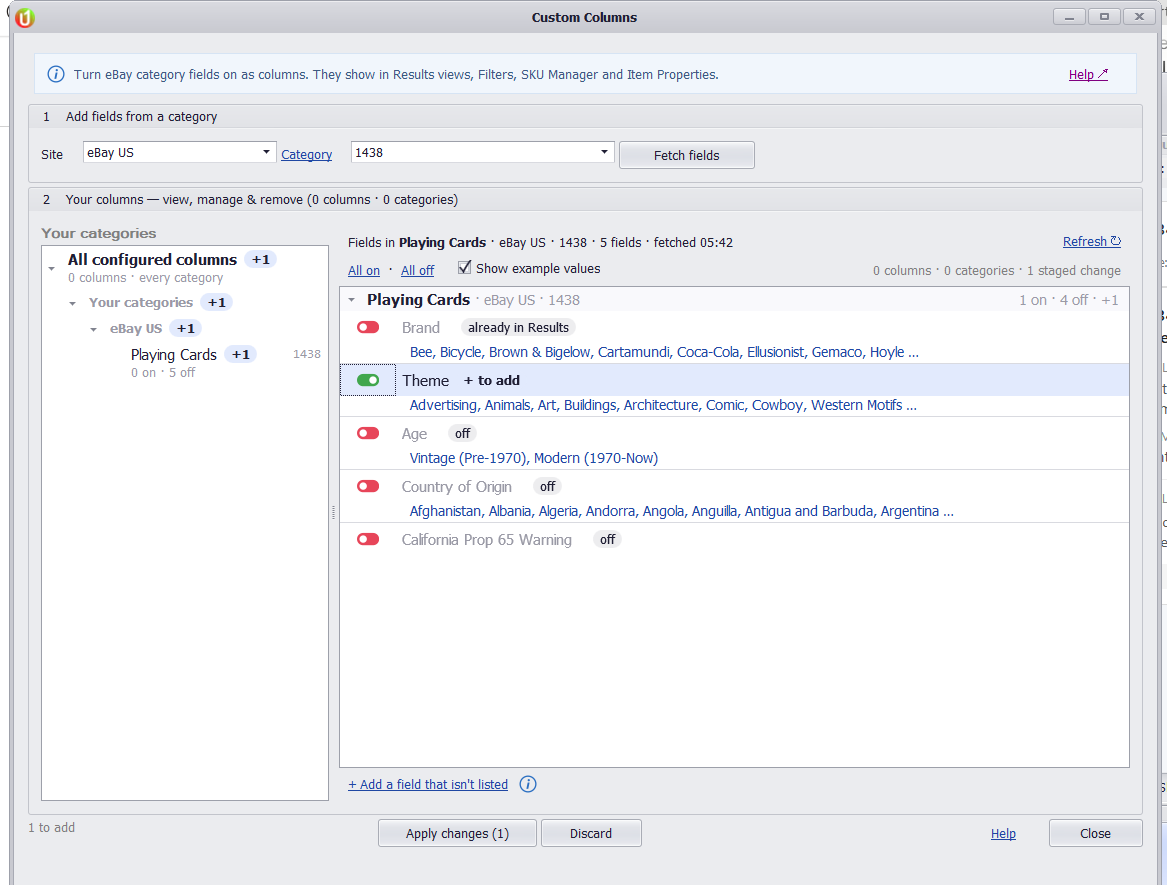Click the '1 staged change' status text
Screen dimensions: 1167x885
coord(1074,270)
